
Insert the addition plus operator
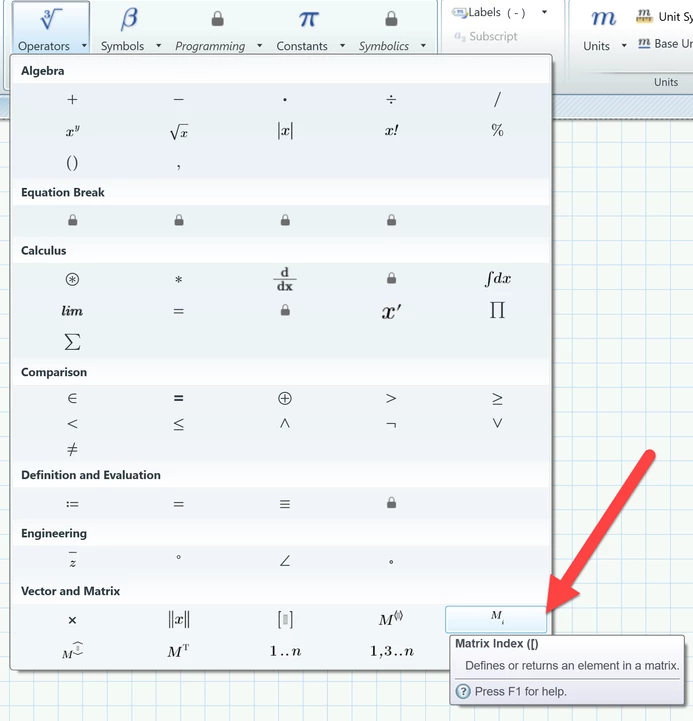(x=72, y=99)
